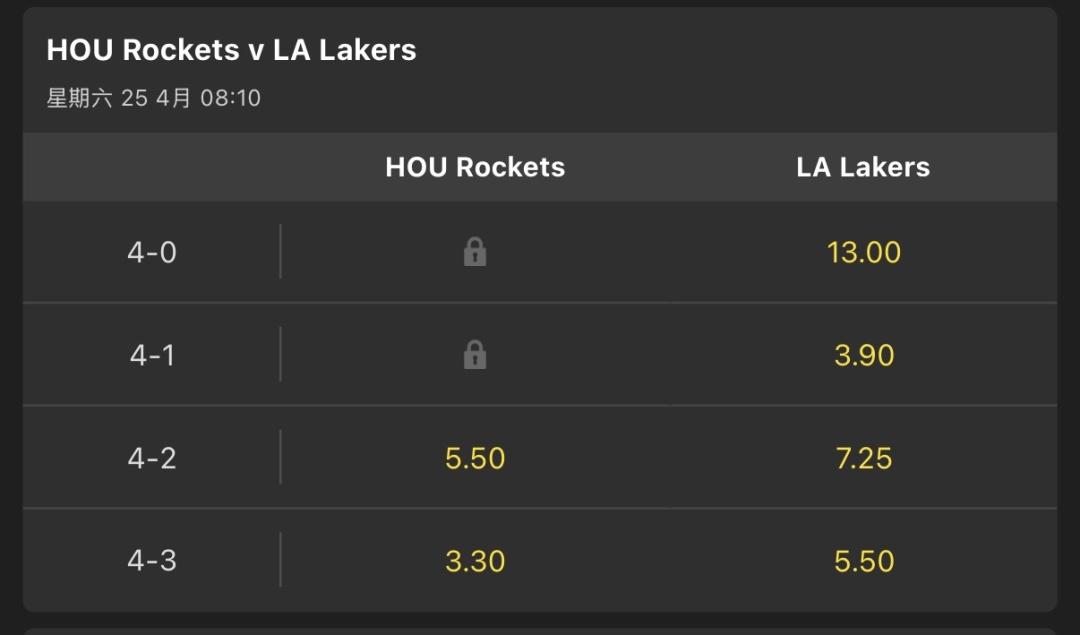Screen dimensions: 1080x635
Task: Bet on Rockets 4-3 at 3.30
Action: point(475,561)
